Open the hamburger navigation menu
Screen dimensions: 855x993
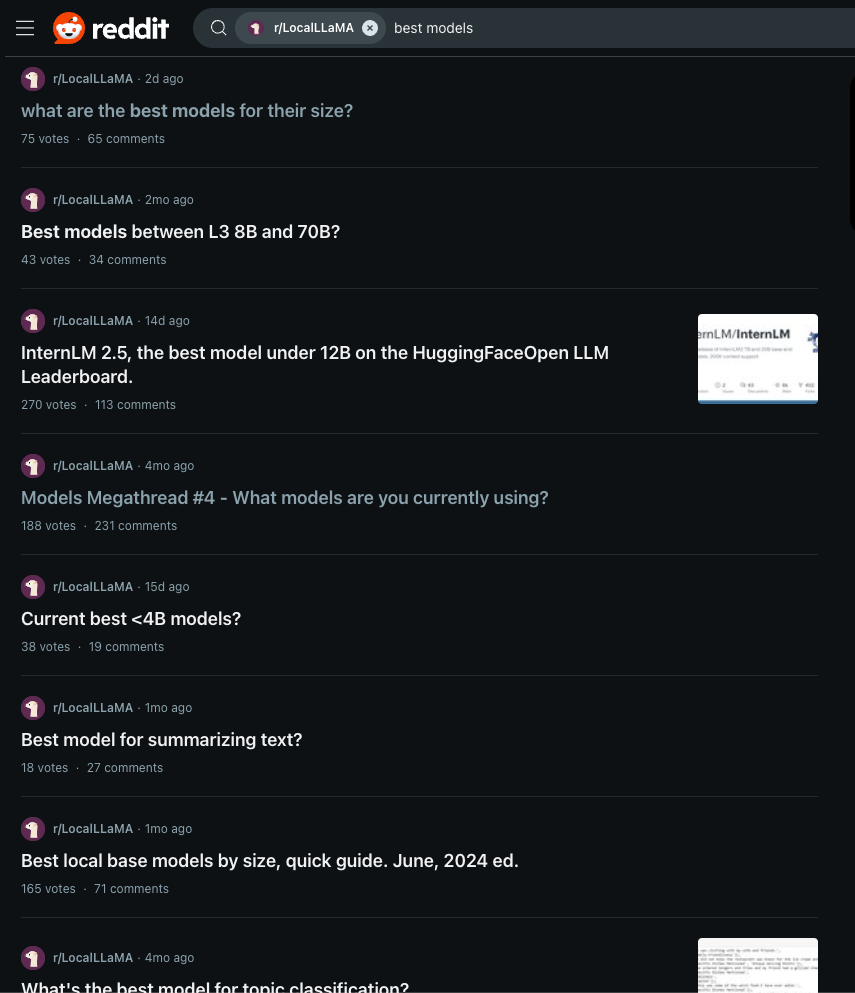(25, 28)
